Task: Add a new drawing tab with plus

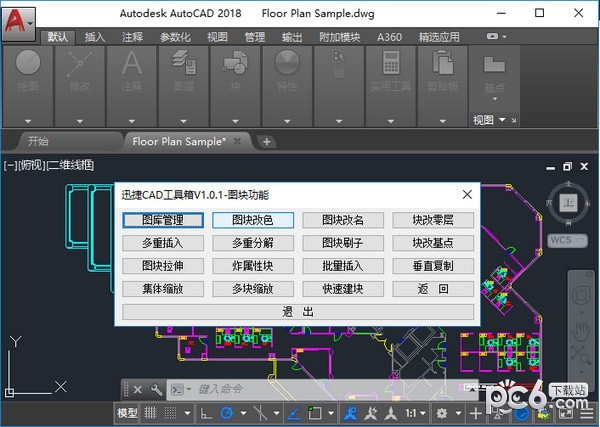Action: pos(267,141)
